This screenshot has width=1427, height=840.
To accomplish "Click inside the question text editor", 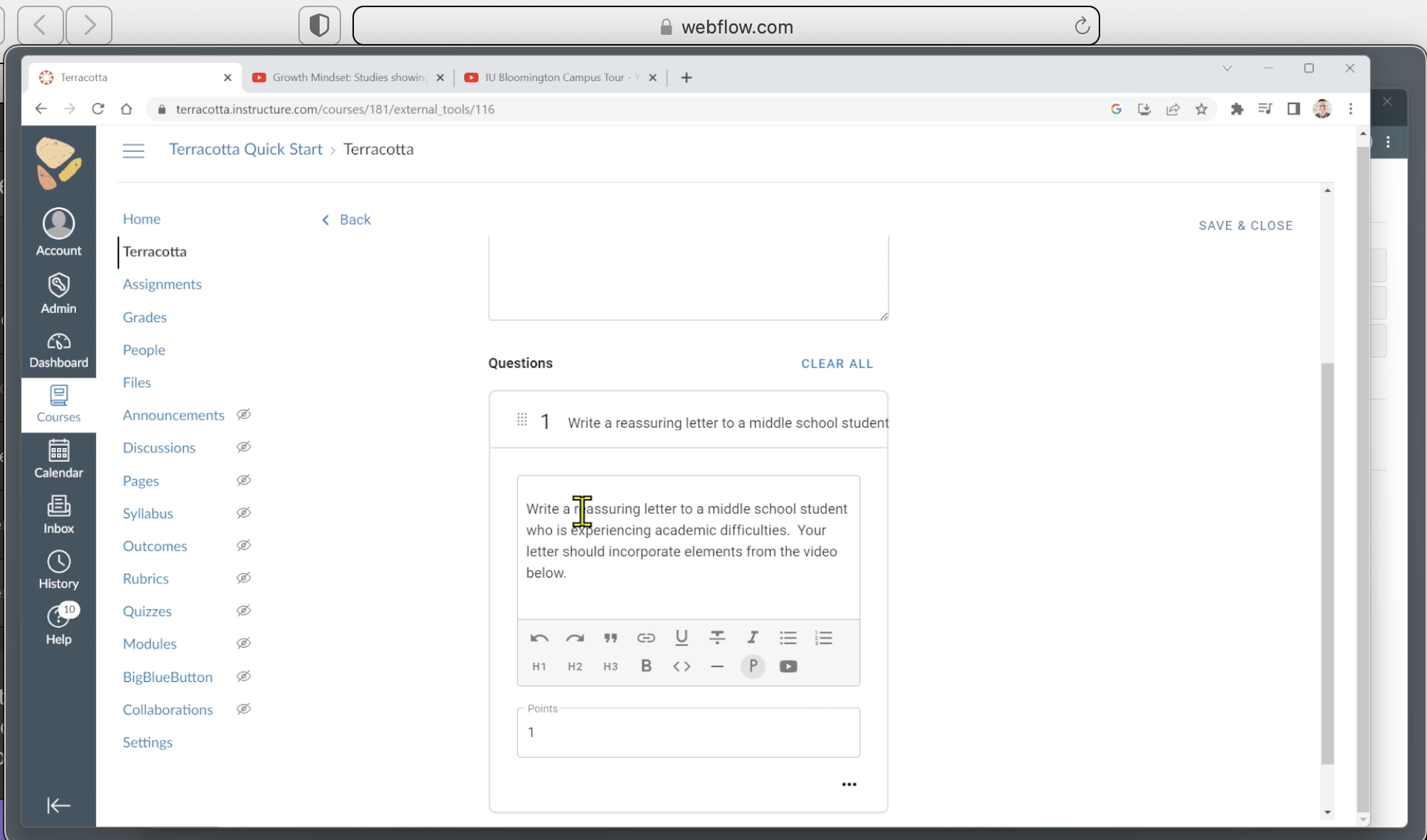I will (688, 547).
